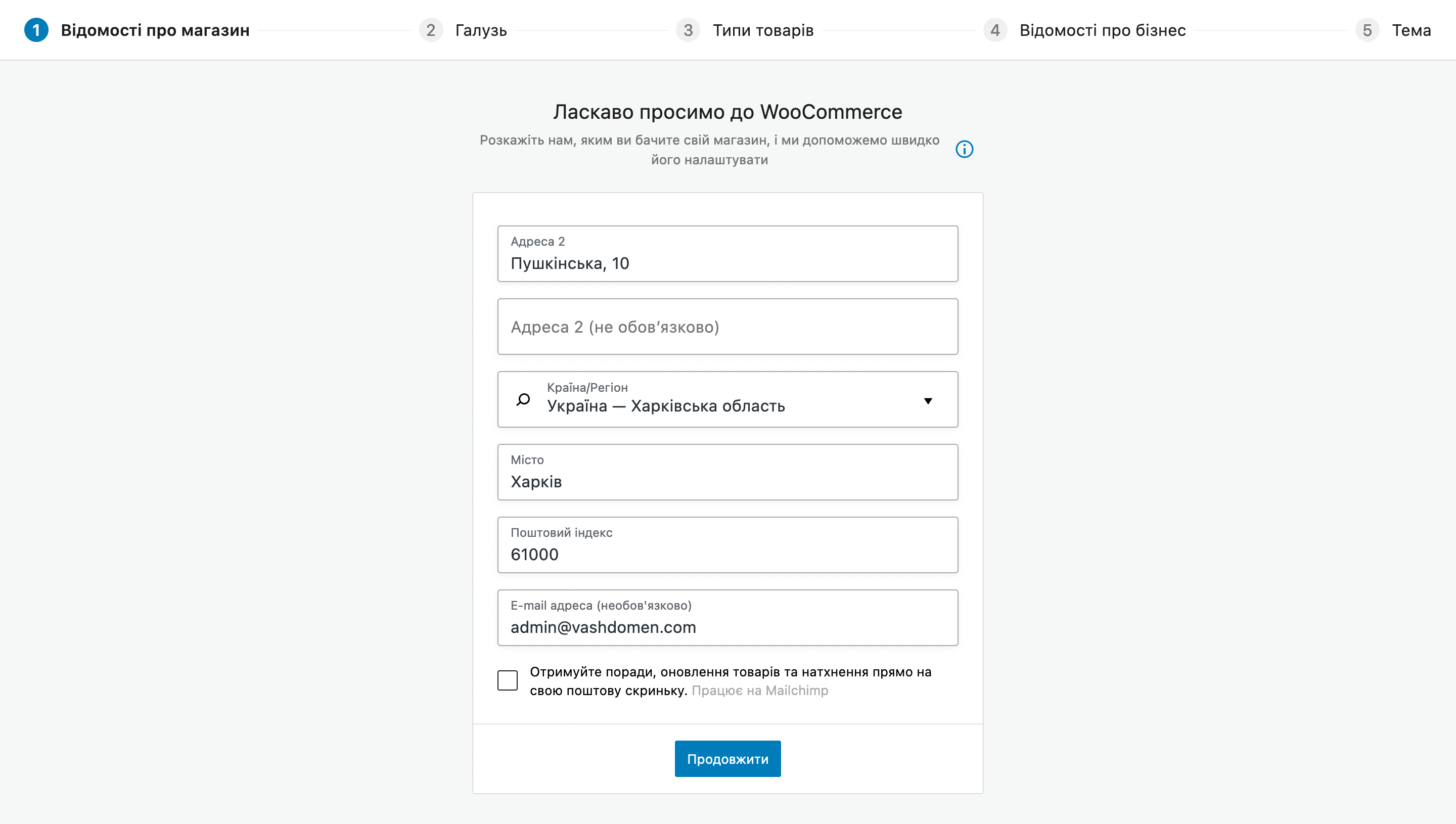Open the Працює на Mailchimp link

tap(759, 691)
